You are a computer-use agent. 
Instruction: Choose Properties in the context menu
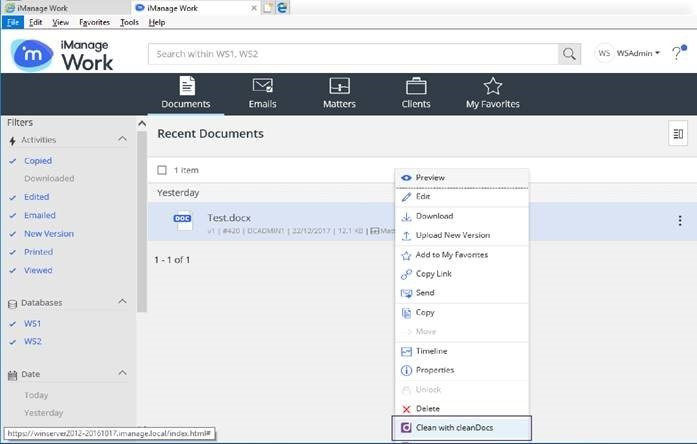coord(461,370)
